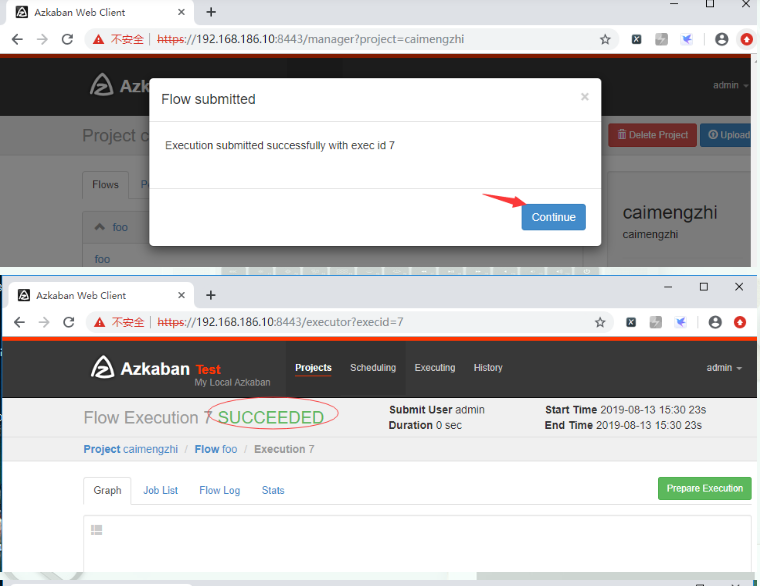
Task: Click address bar URL in bottom browser window
Action: 280,322
